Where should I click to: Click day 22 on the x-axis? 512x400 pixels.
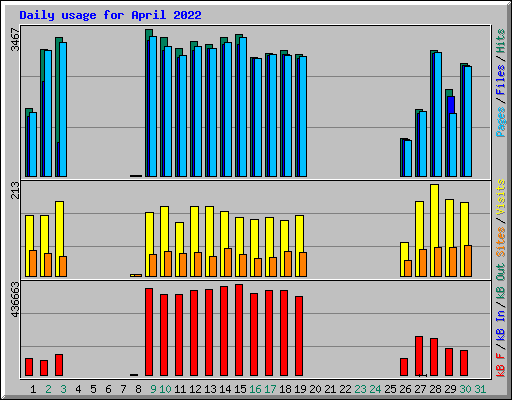click(x=345, y=389)
